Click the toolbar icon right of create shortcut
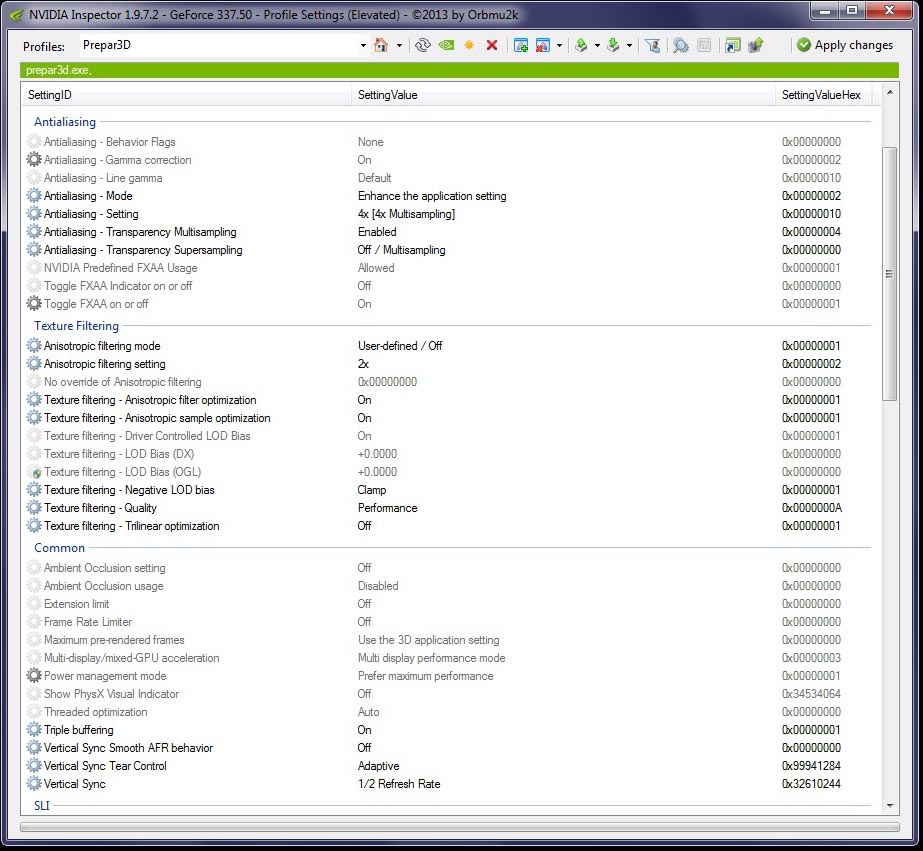The height and width of the screenshot is (851, 923). pyautogui.click(x=756, y=45)
